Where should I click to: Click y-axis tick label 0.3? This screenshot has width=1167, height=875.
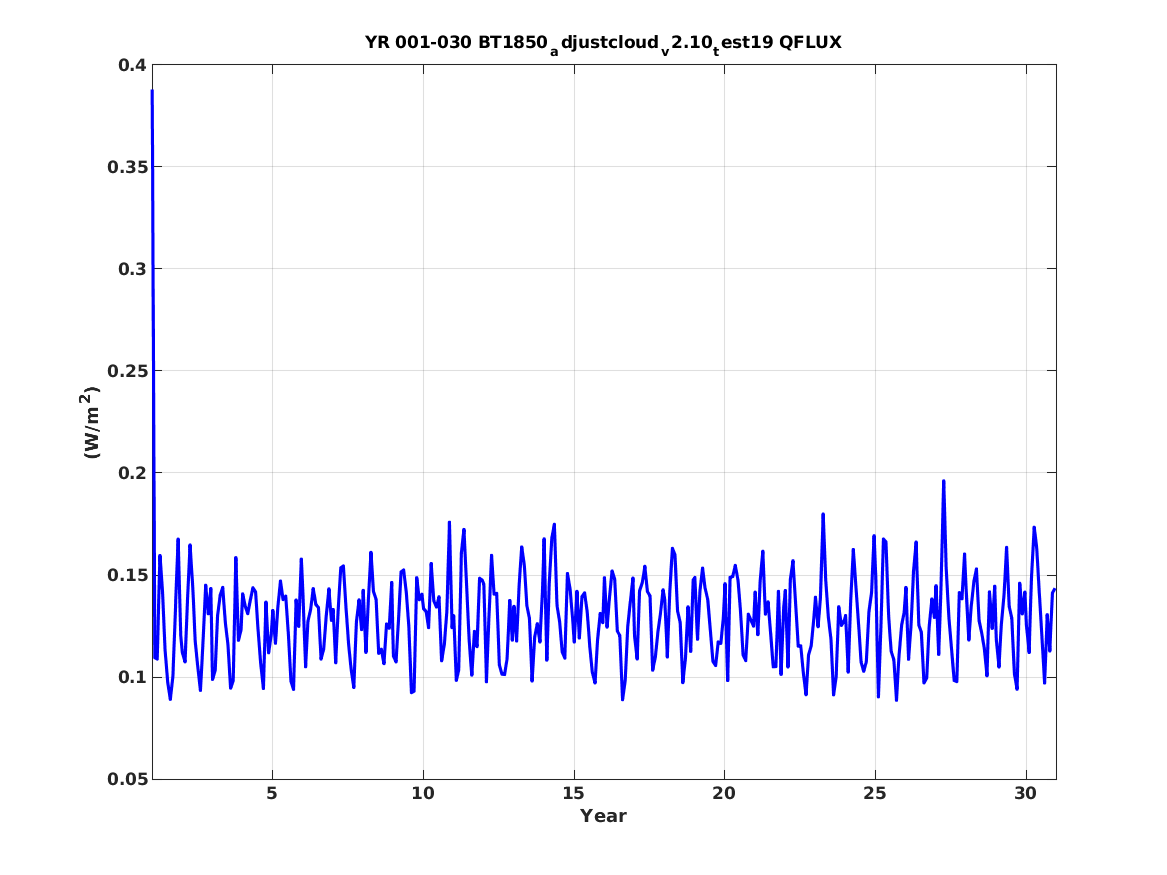pyautogui.click(x=132, y=269)
